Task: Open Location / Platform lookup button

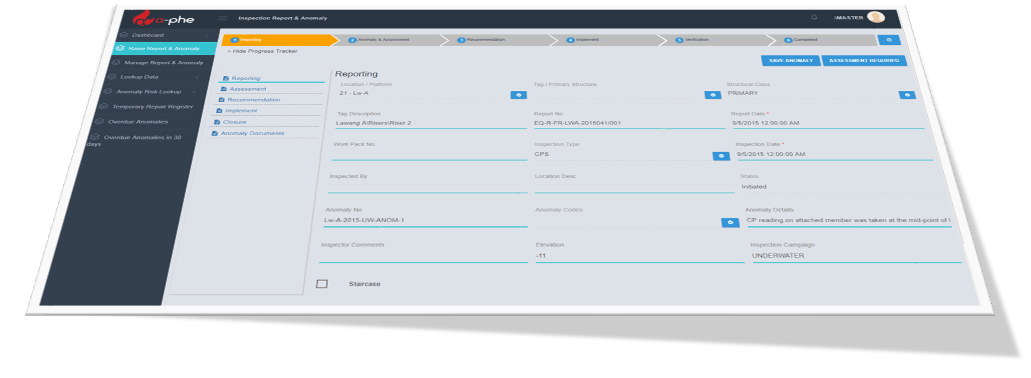Action: click(518, 95)
